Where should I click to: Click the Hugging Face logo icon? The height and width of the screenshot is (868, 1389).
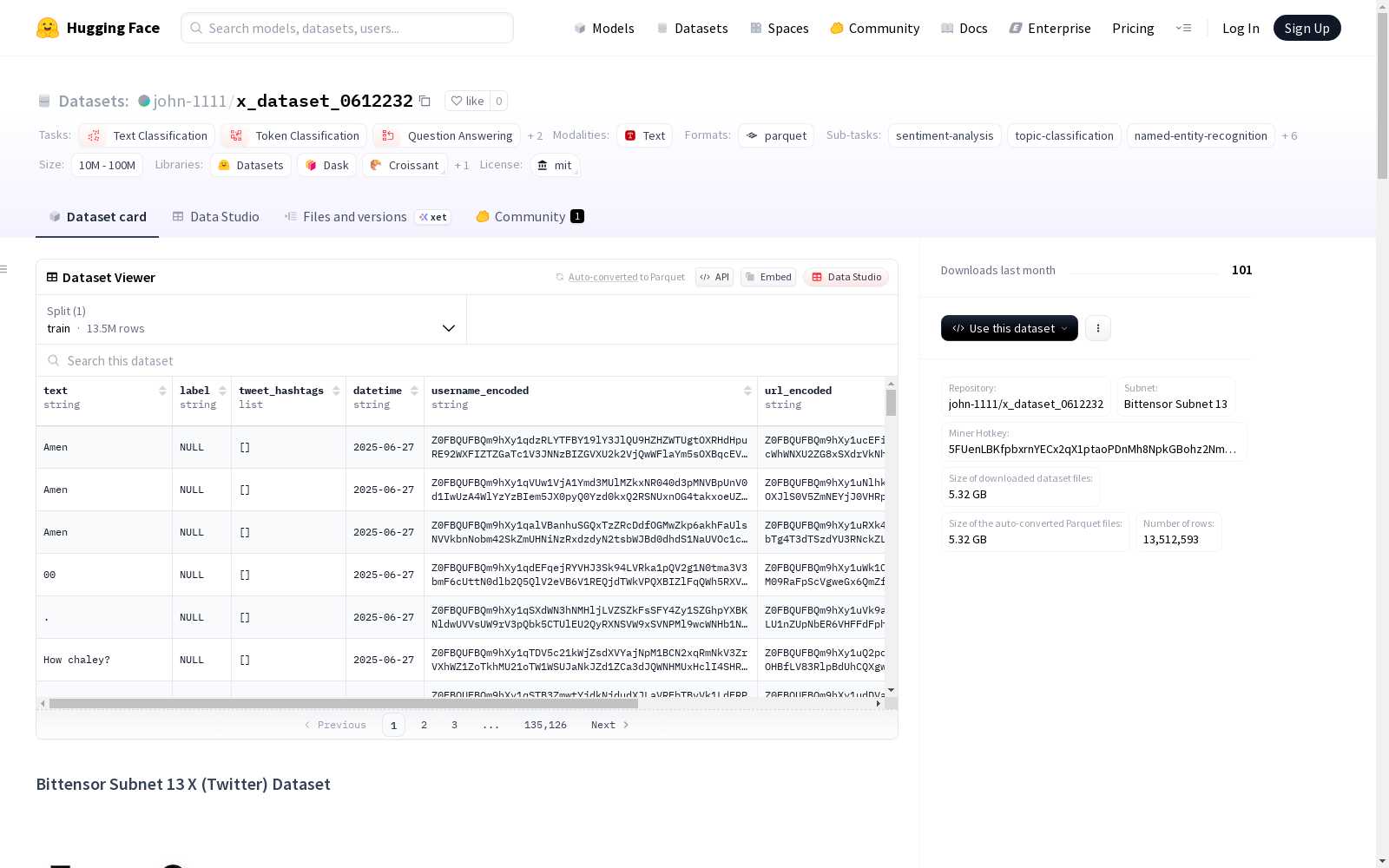coord(48,28)
